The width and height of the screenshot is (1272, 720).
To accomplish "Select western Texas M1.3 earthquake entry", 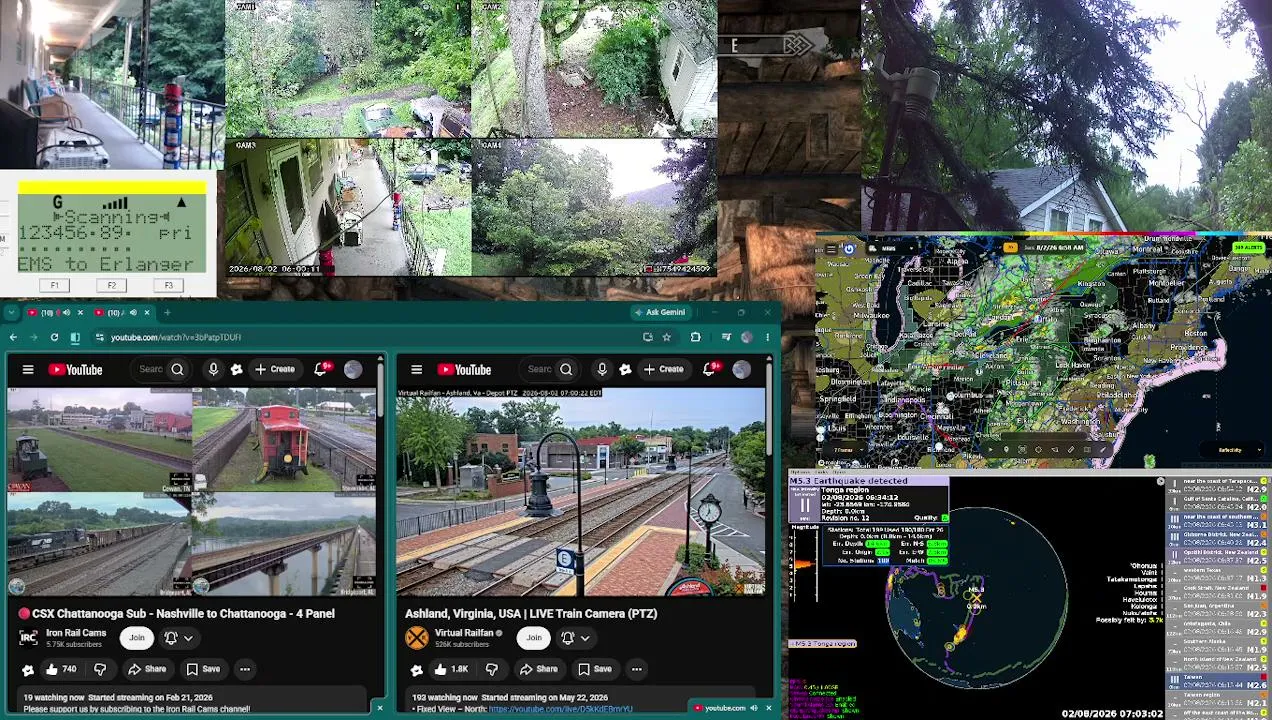I will point(1219,574).
